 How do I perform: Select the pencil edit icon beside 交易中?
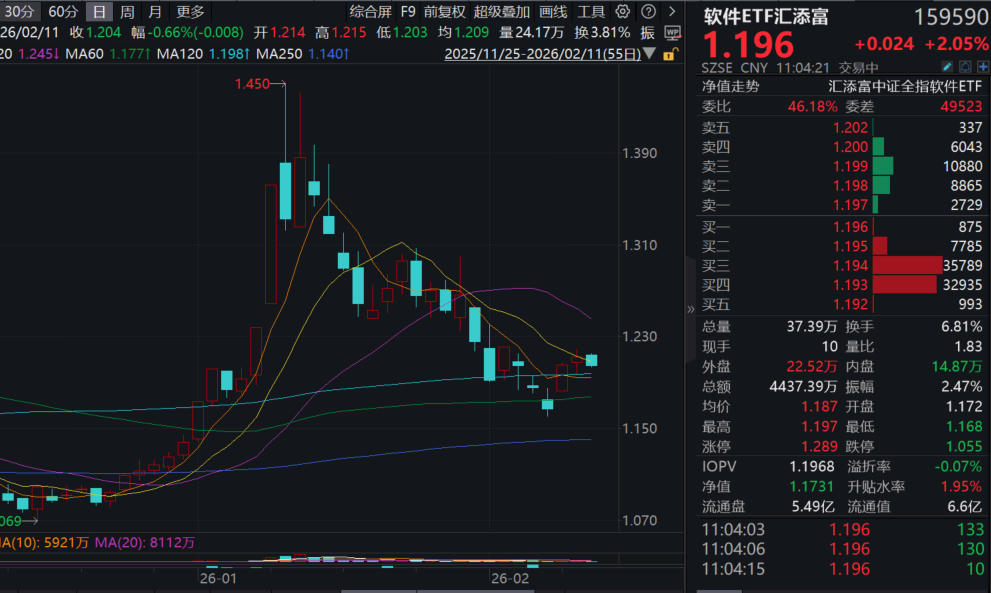tap(947, 66)
